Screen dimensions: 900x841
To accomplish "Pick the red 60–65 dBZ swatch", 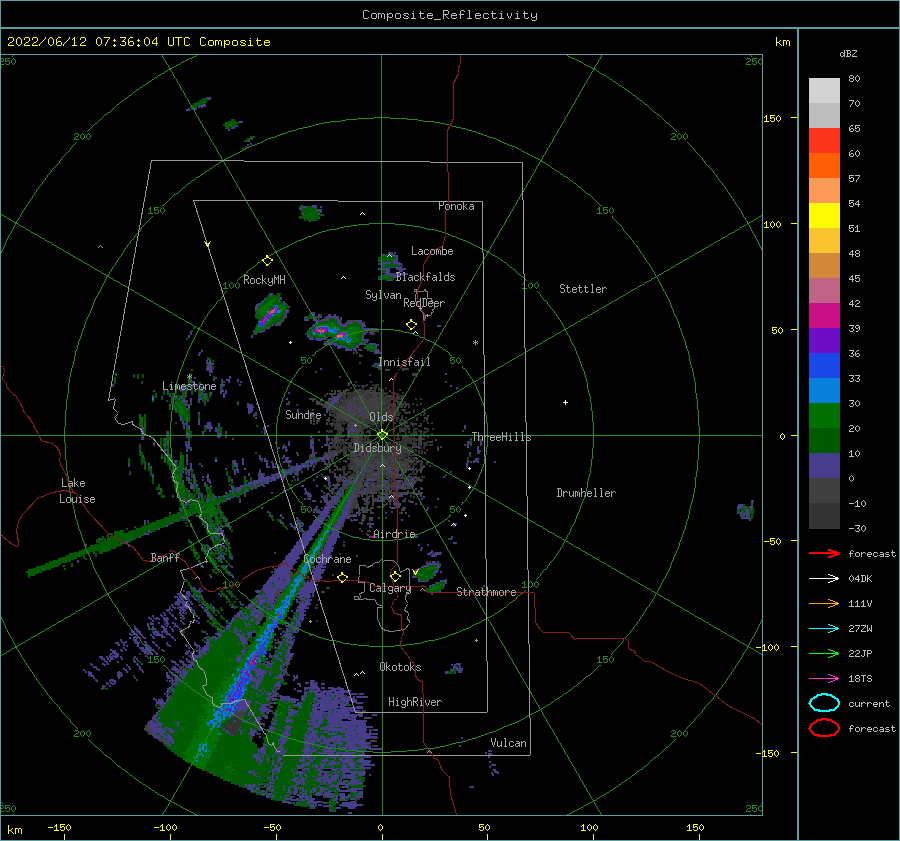I will pos(824,141).
